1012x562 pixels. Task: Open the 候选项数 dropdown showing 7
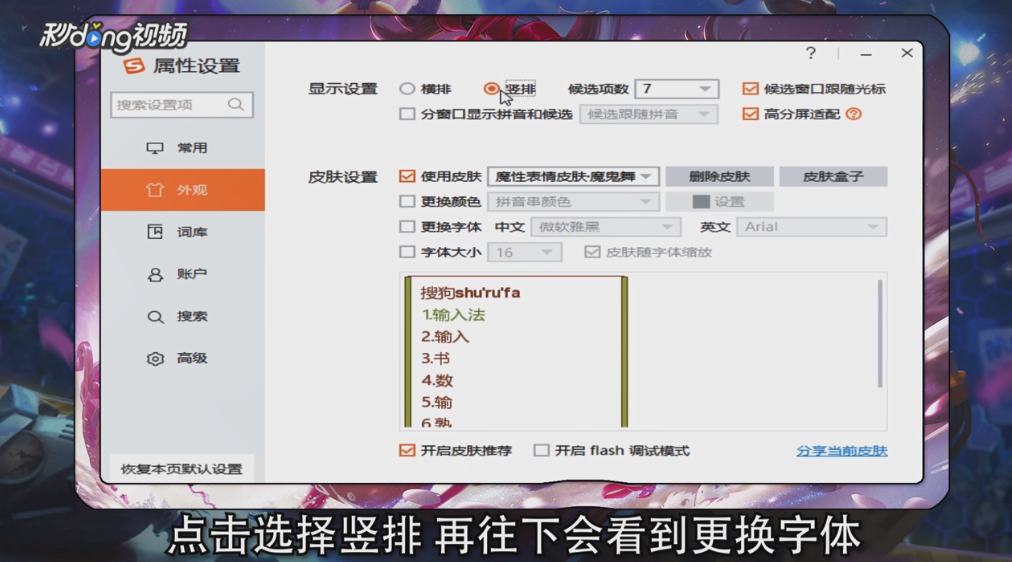[x=677, y=88]
